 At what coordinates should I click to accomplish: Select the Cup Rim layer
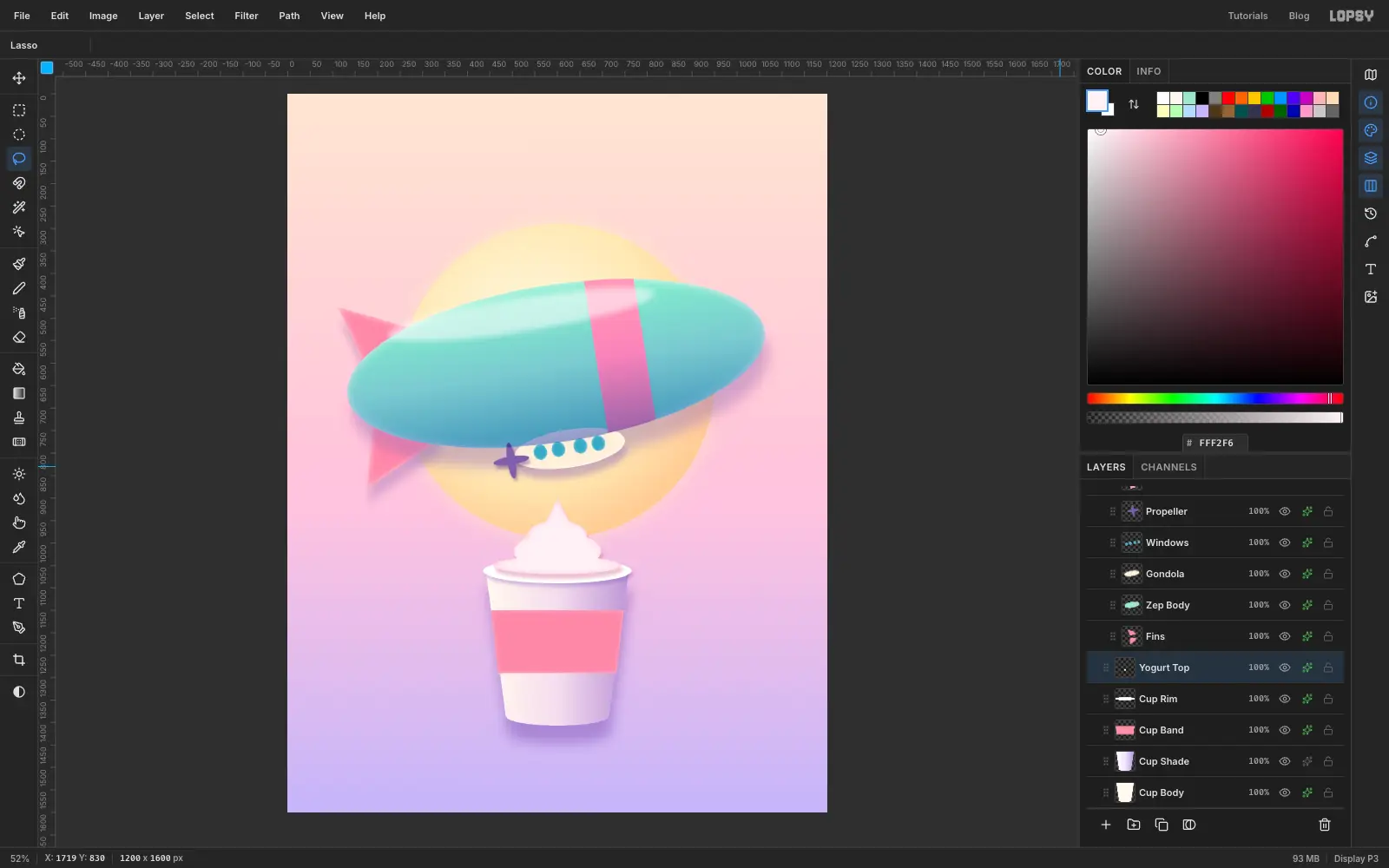pos(1215,699)
